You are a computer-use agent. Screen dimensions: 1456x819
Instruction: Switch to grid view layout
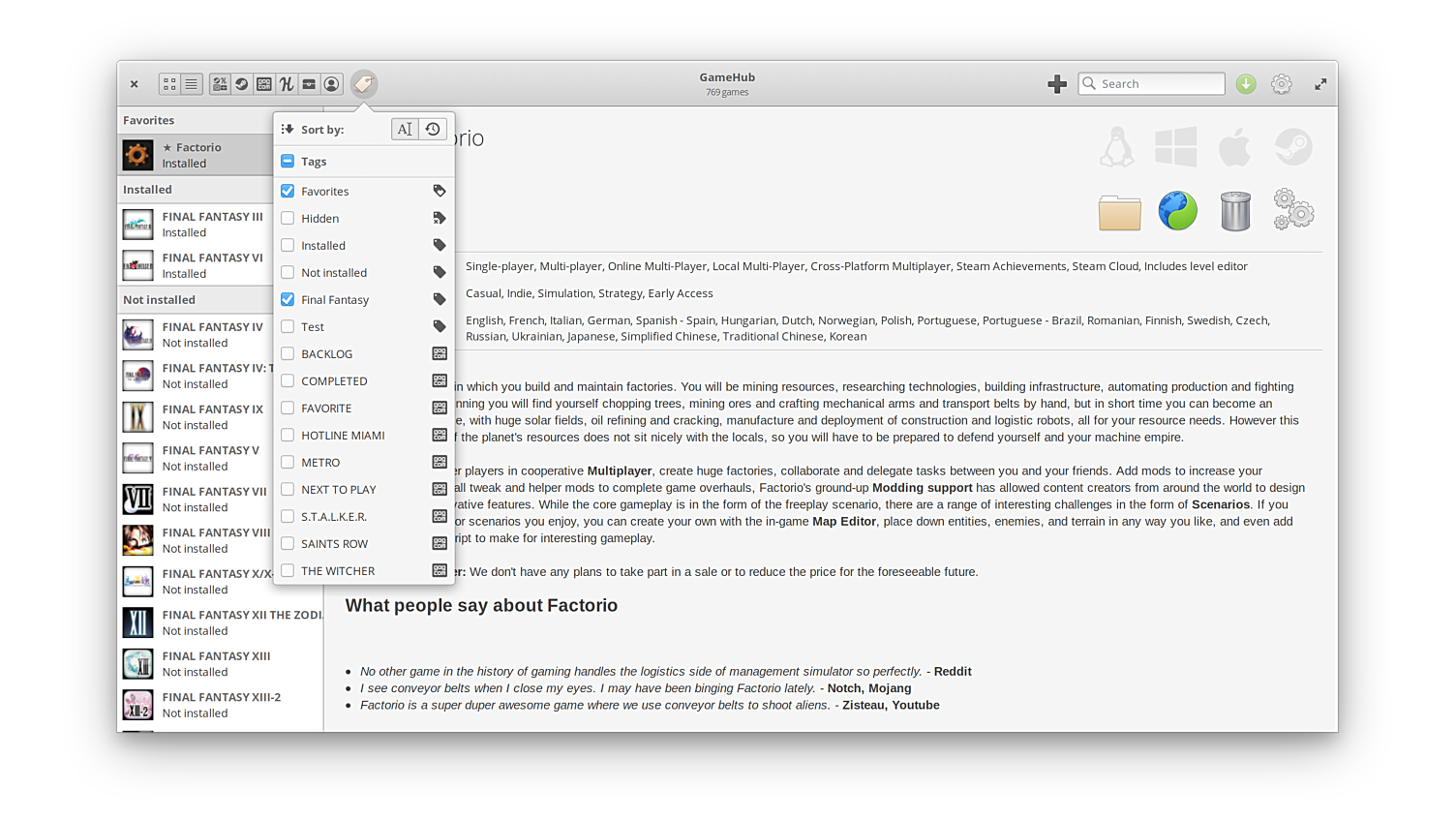pos(169,84)
